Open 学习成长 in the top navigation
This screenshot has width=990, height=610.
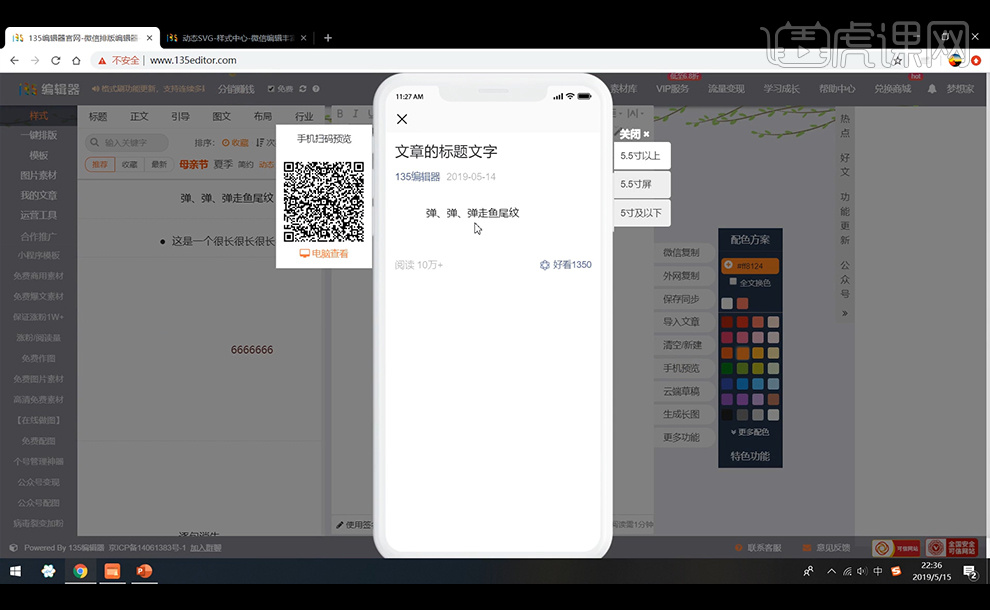coord(782,89)
